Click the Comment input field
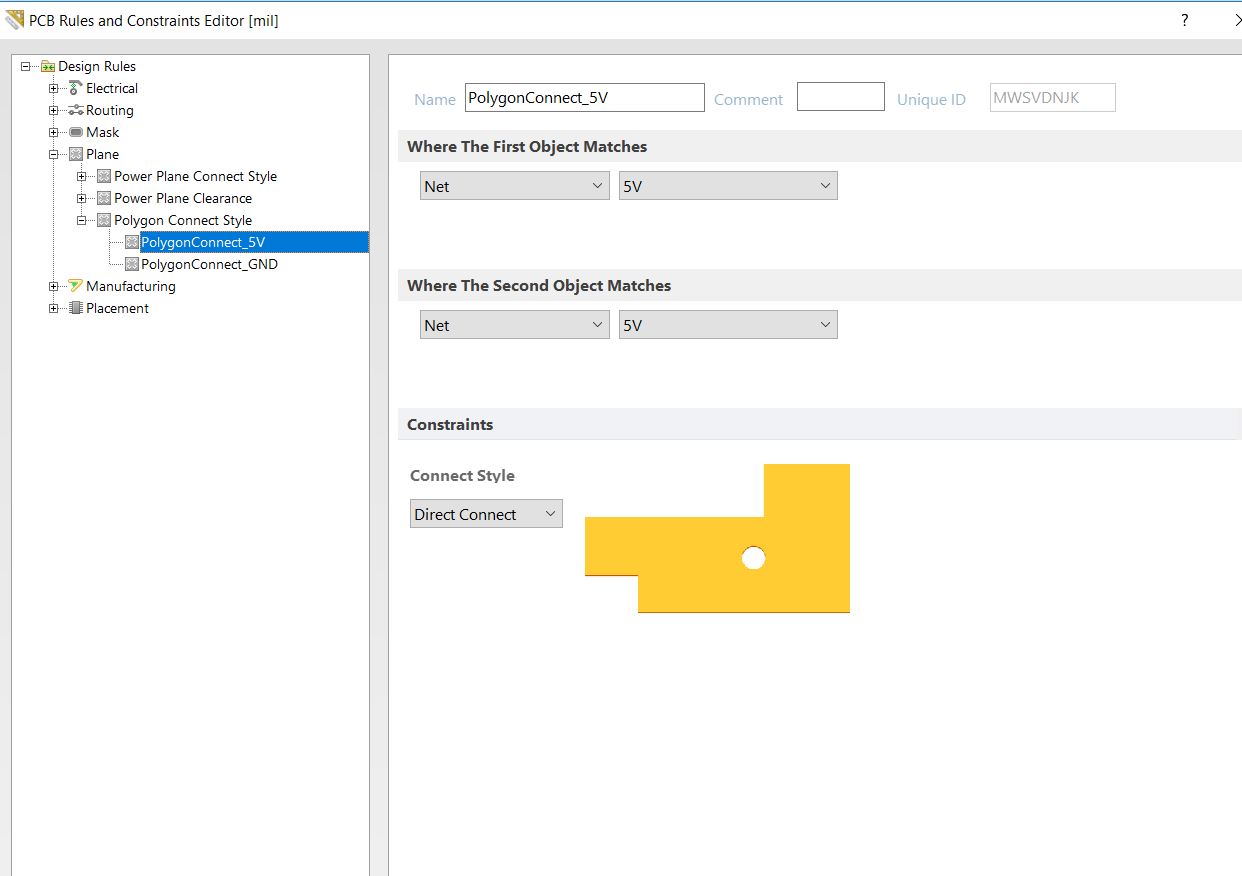This screenshot has height=876, width=1242. pos(841,97)
